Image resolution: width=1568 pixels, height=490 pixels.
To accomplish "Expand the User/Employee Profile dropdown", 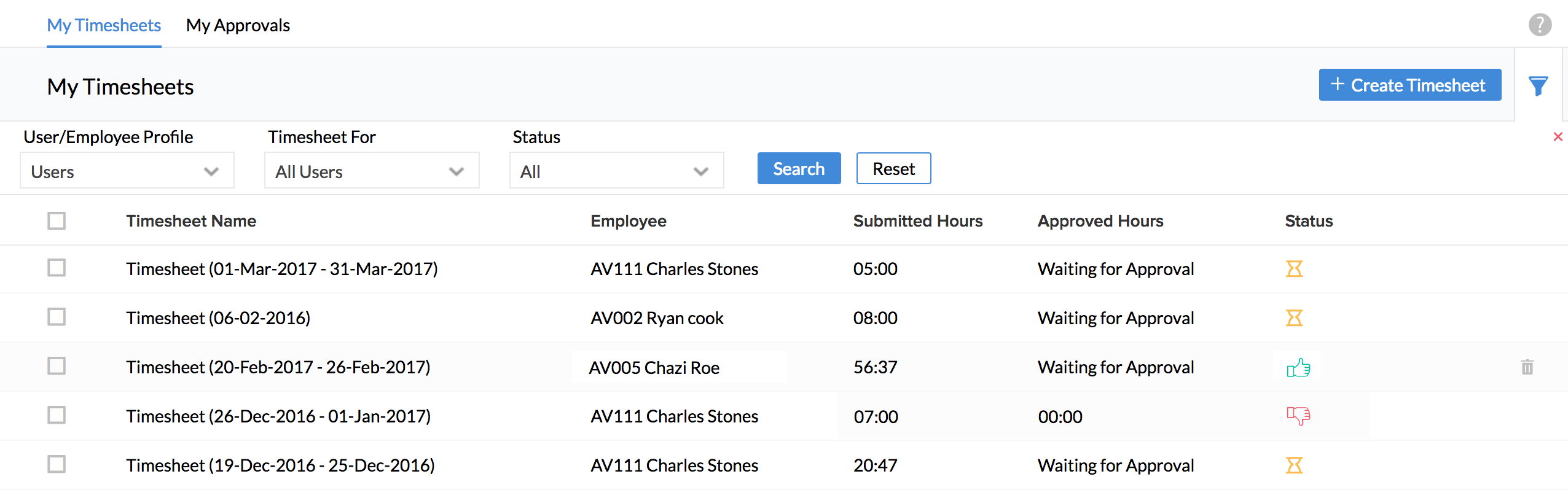I will 127,171.
